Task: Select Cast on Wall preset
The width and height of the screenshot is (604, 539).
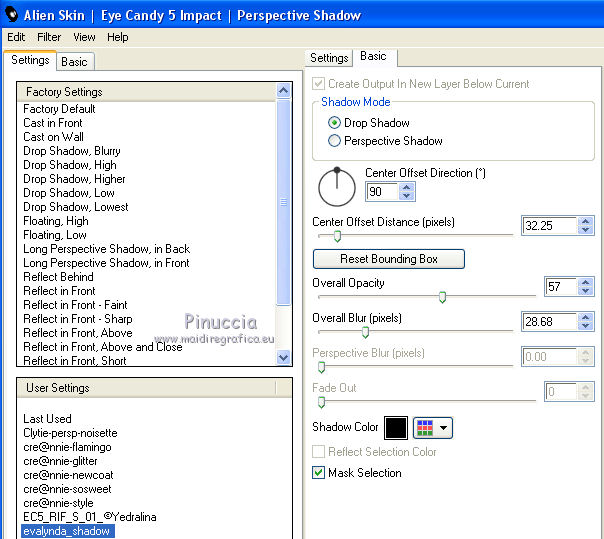Action: tap(53, 137)
